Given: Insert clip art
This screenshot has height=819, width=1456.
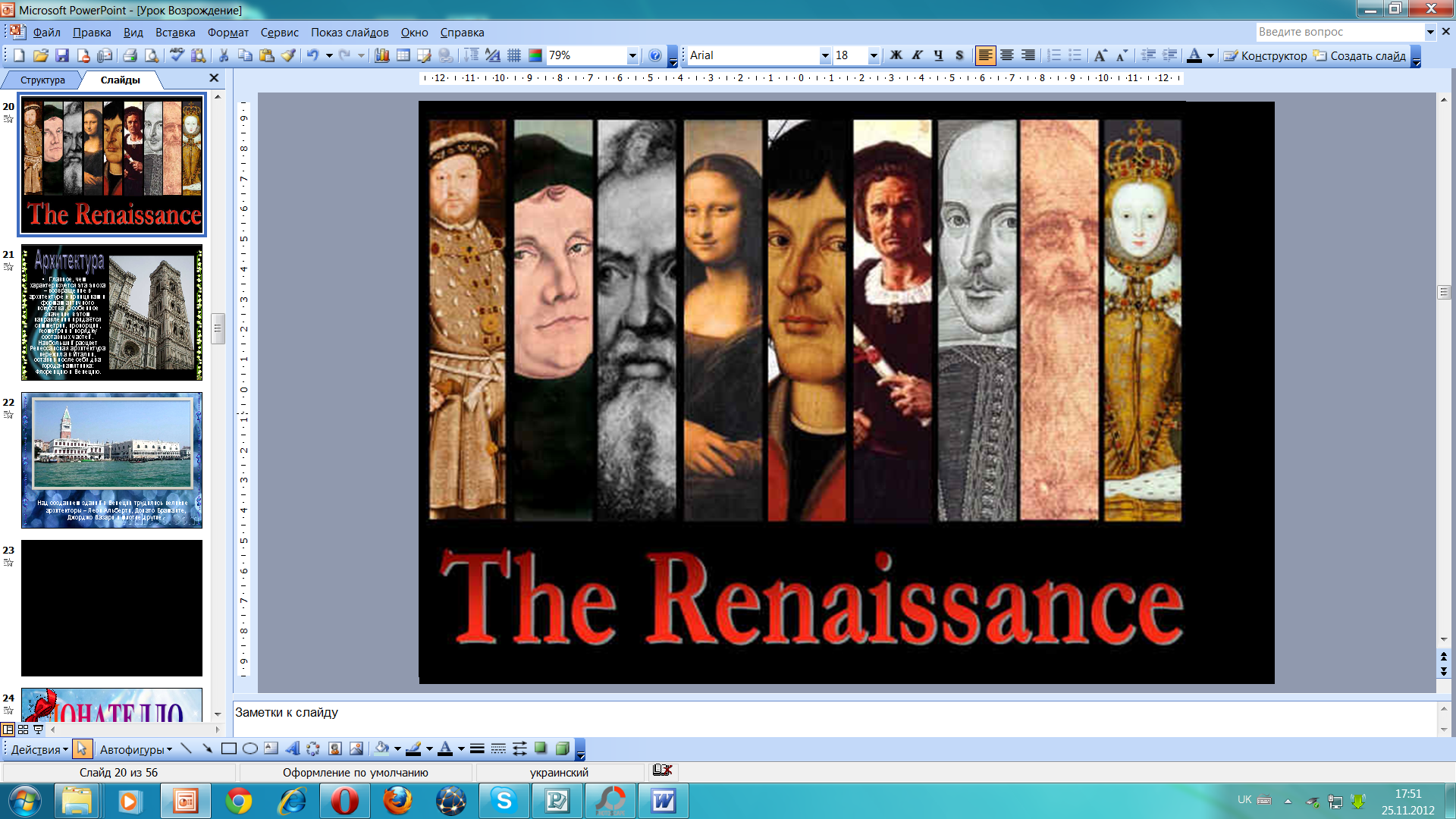Looking at the screenshot, I should coord(334,749).
